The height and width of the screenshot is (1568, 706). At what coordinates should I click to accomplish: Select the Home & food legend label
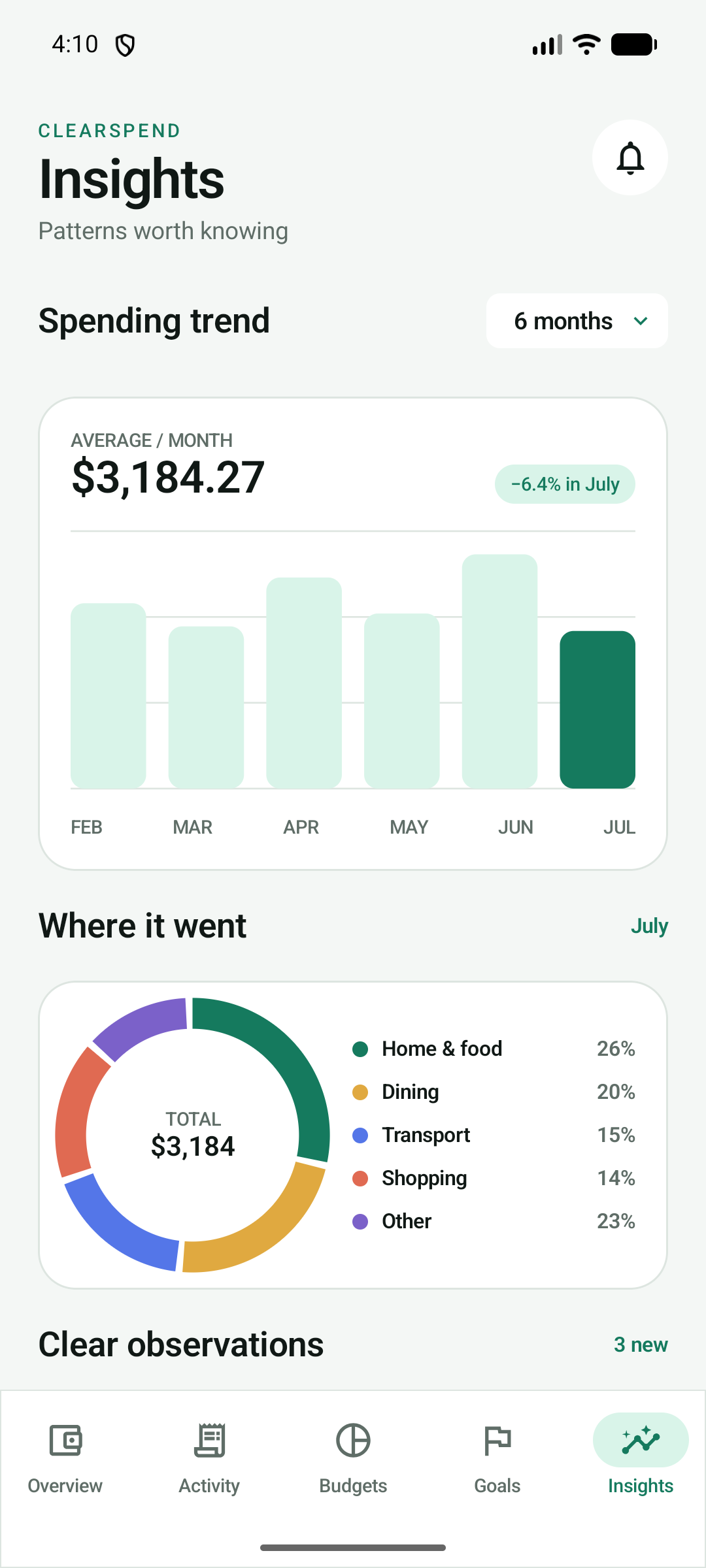[442, 1049]
